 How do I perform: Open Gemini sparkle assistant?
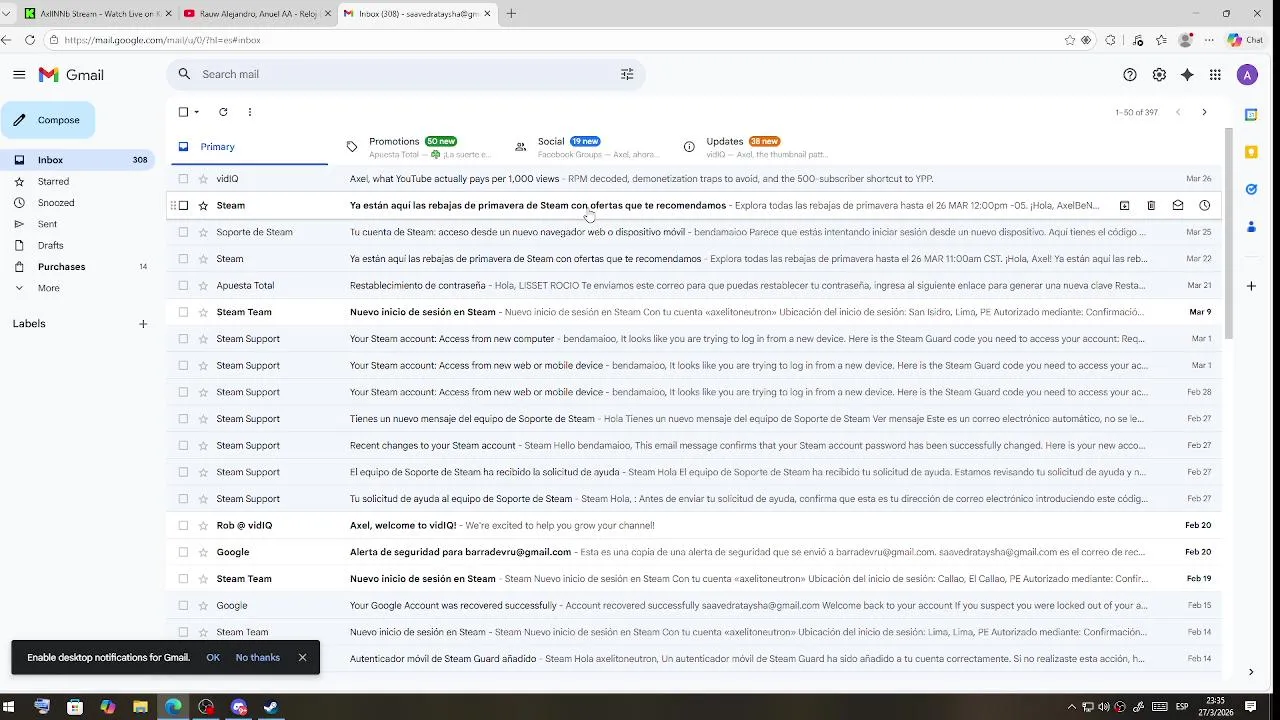click(x=1187, y=75)
